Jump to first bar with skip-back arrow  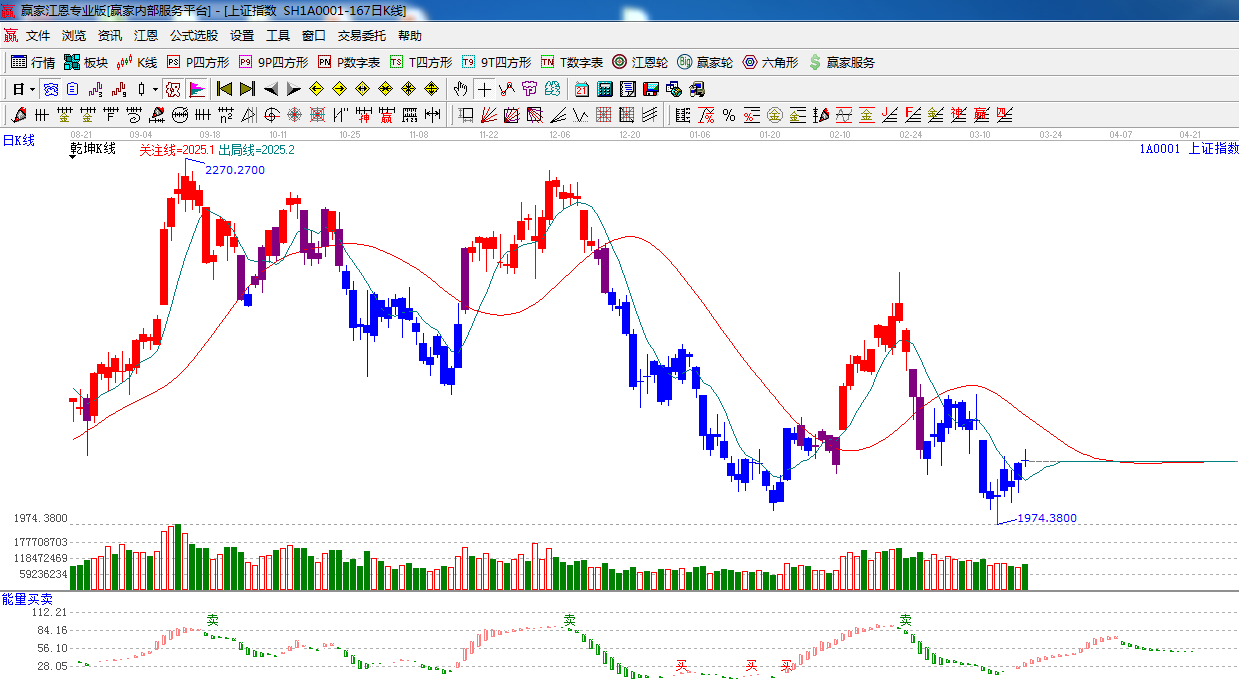pyautogui.click(x=224, y=88)
